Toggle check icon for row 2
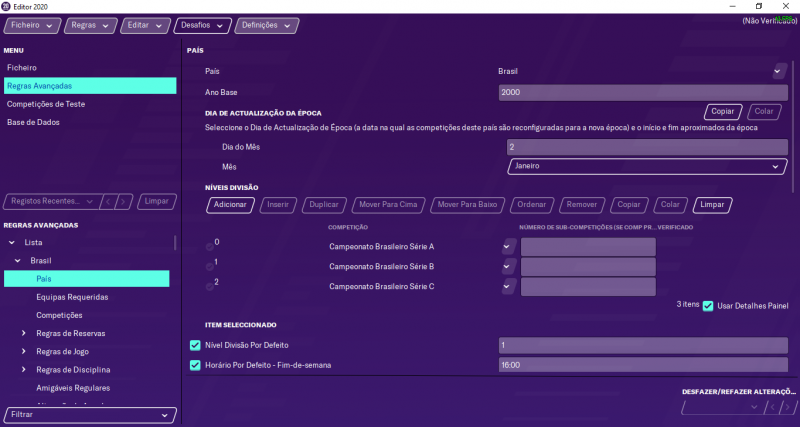This screenshot has height=427, width=800. coord(209,287)
